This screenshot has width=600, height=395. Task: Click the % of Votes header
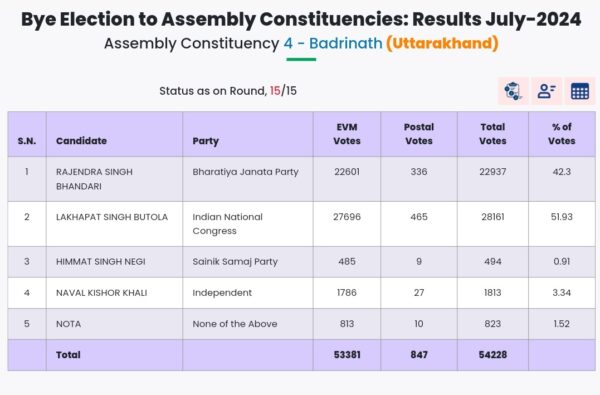click(x=562, y=134)
